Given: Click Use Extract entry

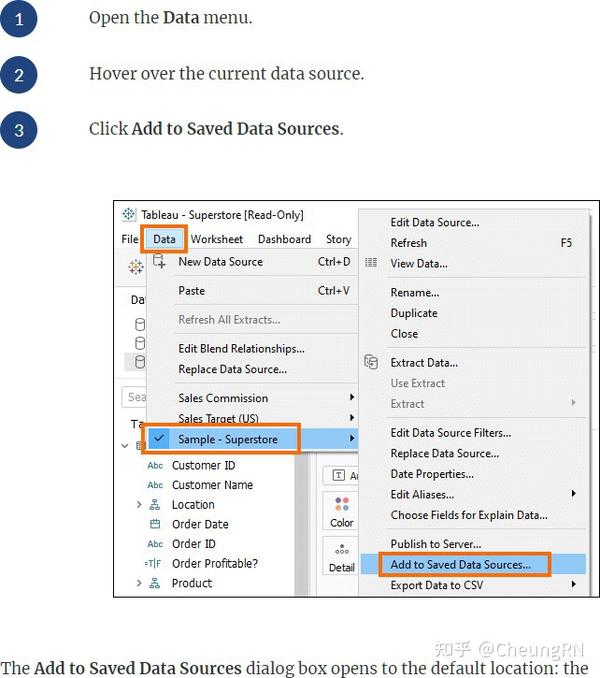Looking at the screenshot, I should 473,383.
